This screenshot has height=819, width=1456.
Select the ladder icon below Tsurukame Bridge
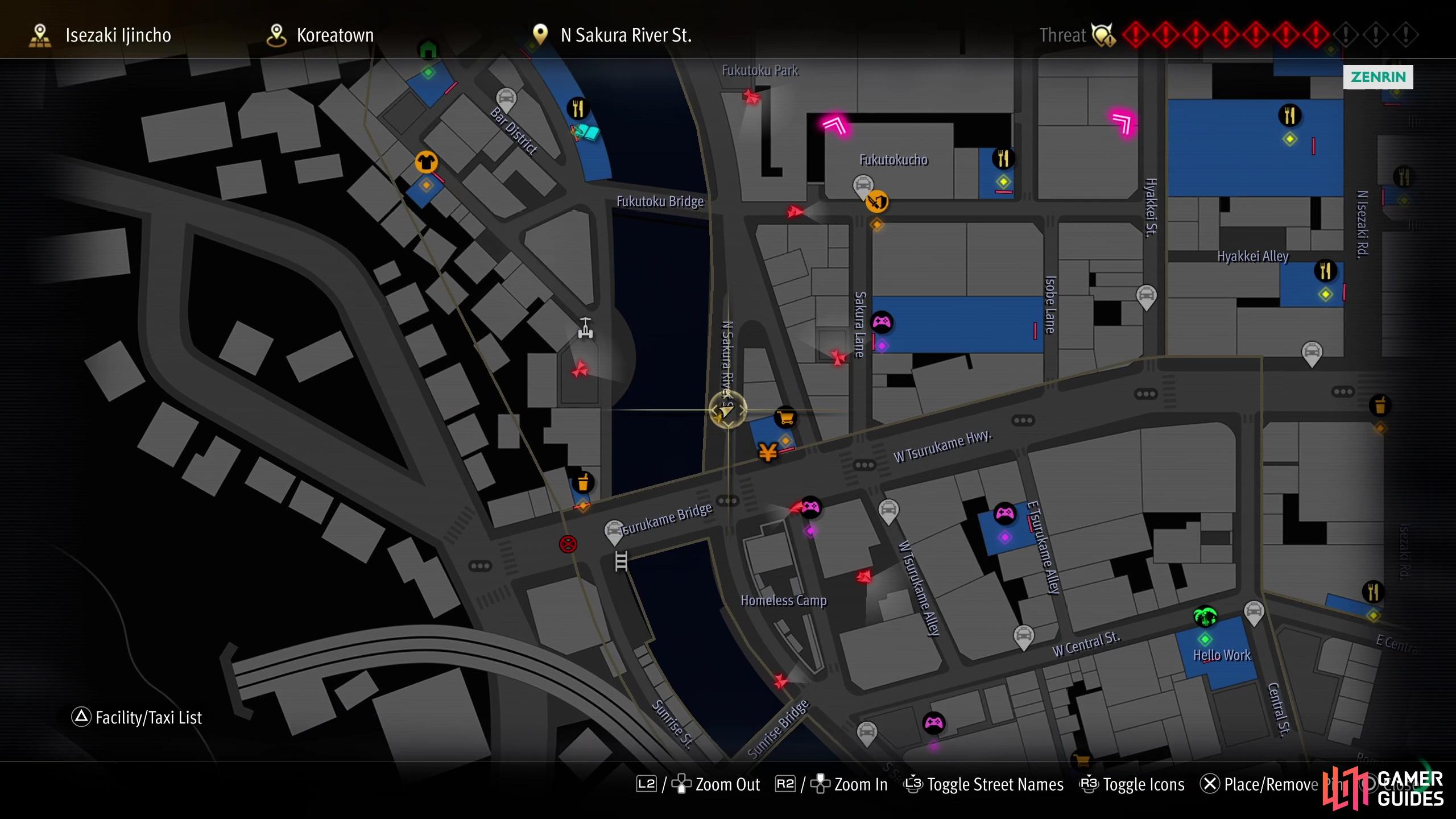tap(621, 561)
